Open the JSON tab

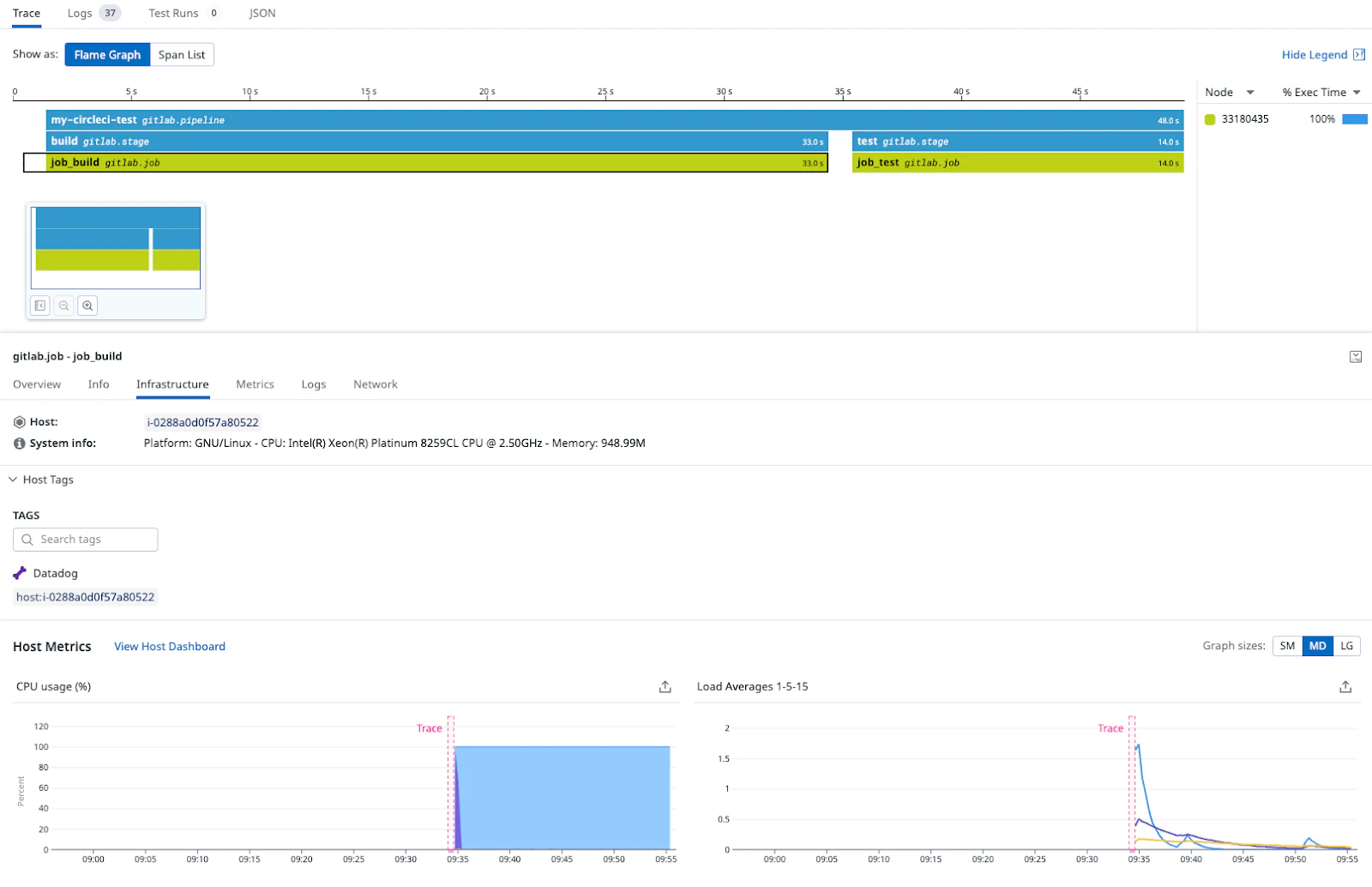(x=262, y=14)
